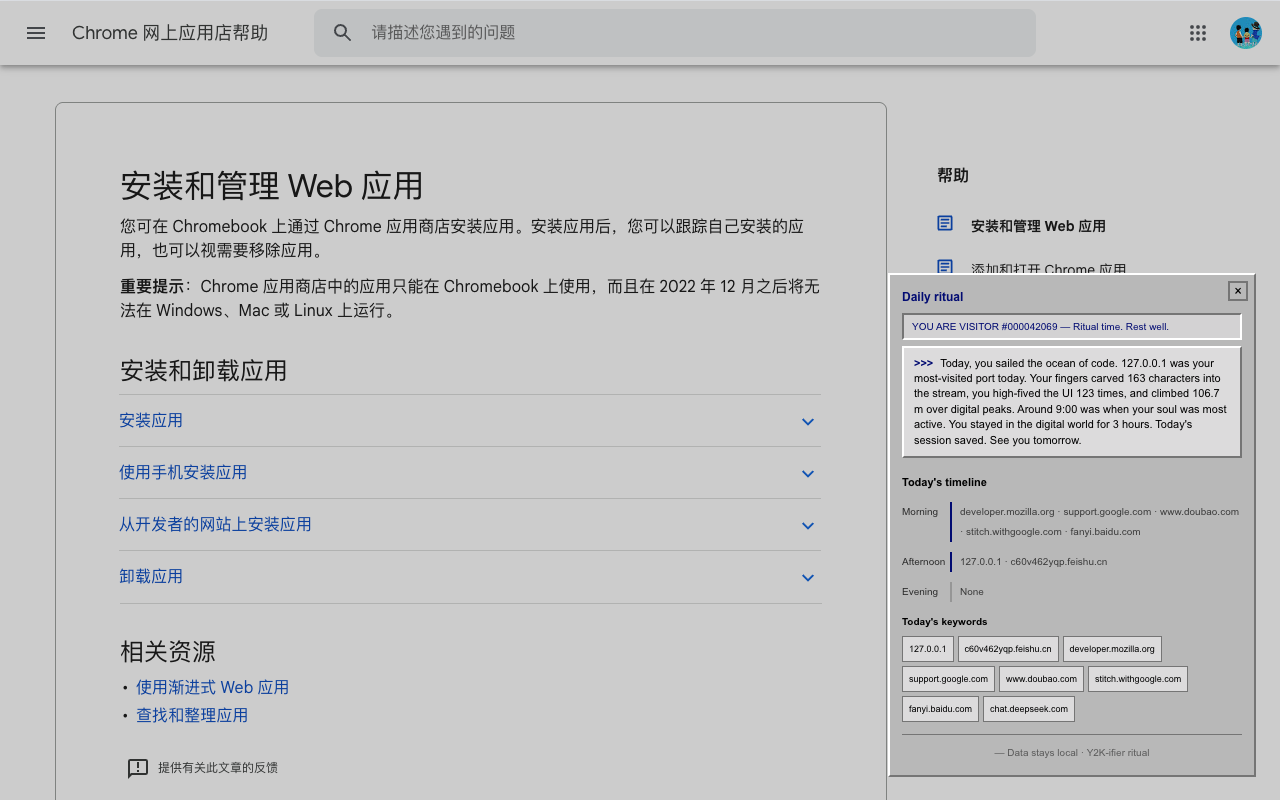Select the support.google.com keyword tag

(x=948, y=679)
